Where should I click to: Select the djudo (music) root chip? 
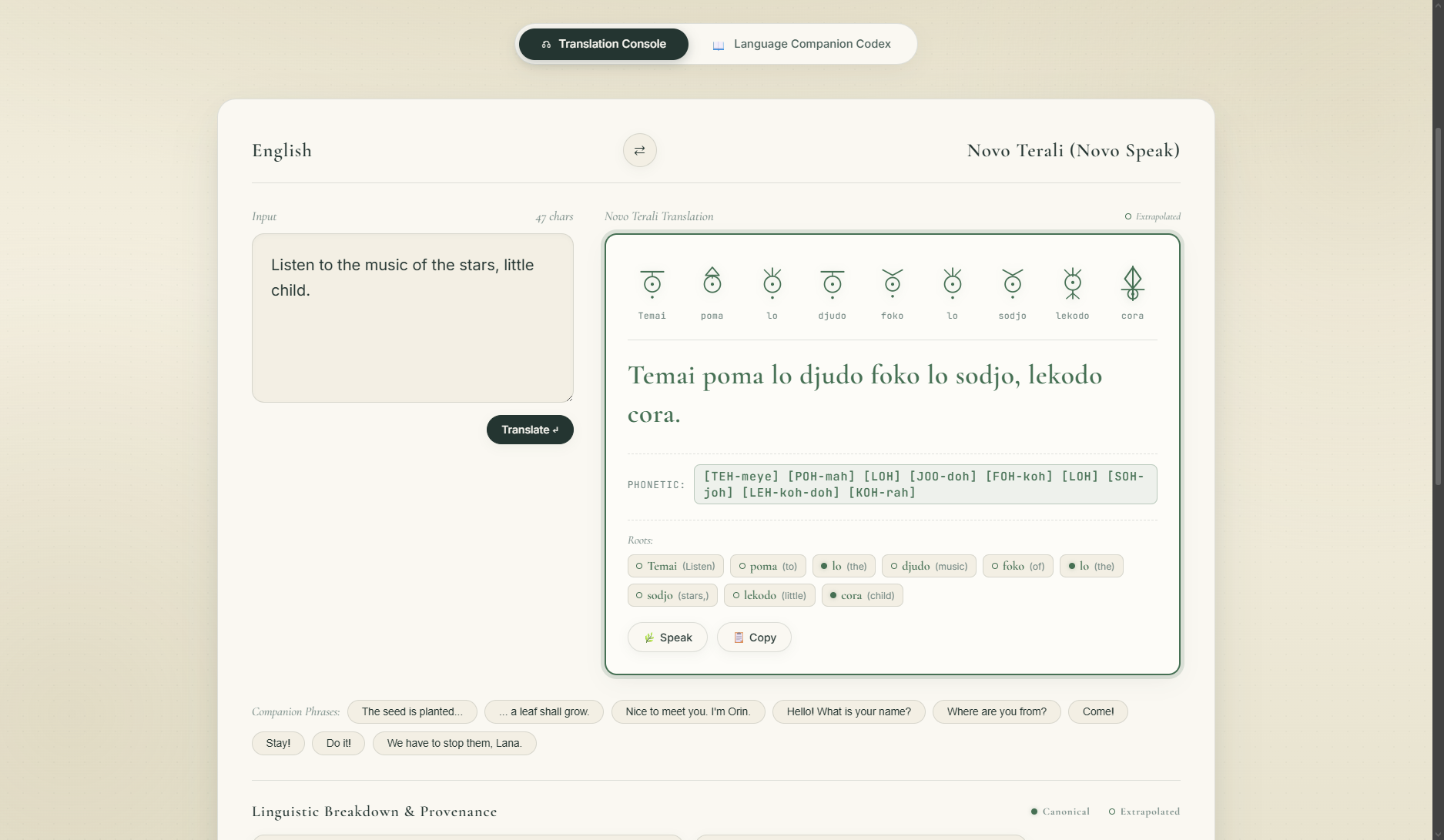(929, 566)
